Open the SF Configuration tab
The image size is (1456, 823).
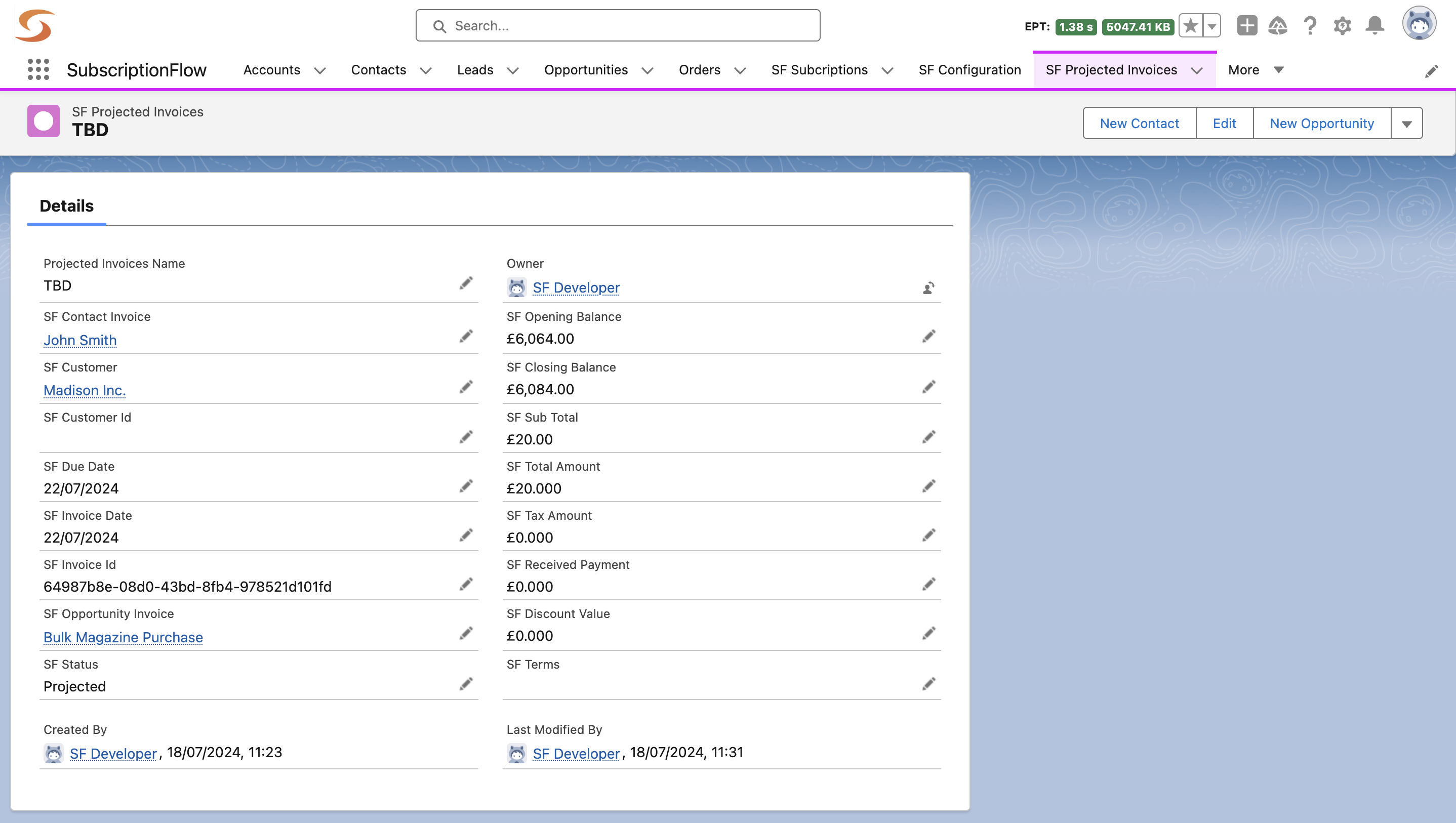(x=970, y=70)
